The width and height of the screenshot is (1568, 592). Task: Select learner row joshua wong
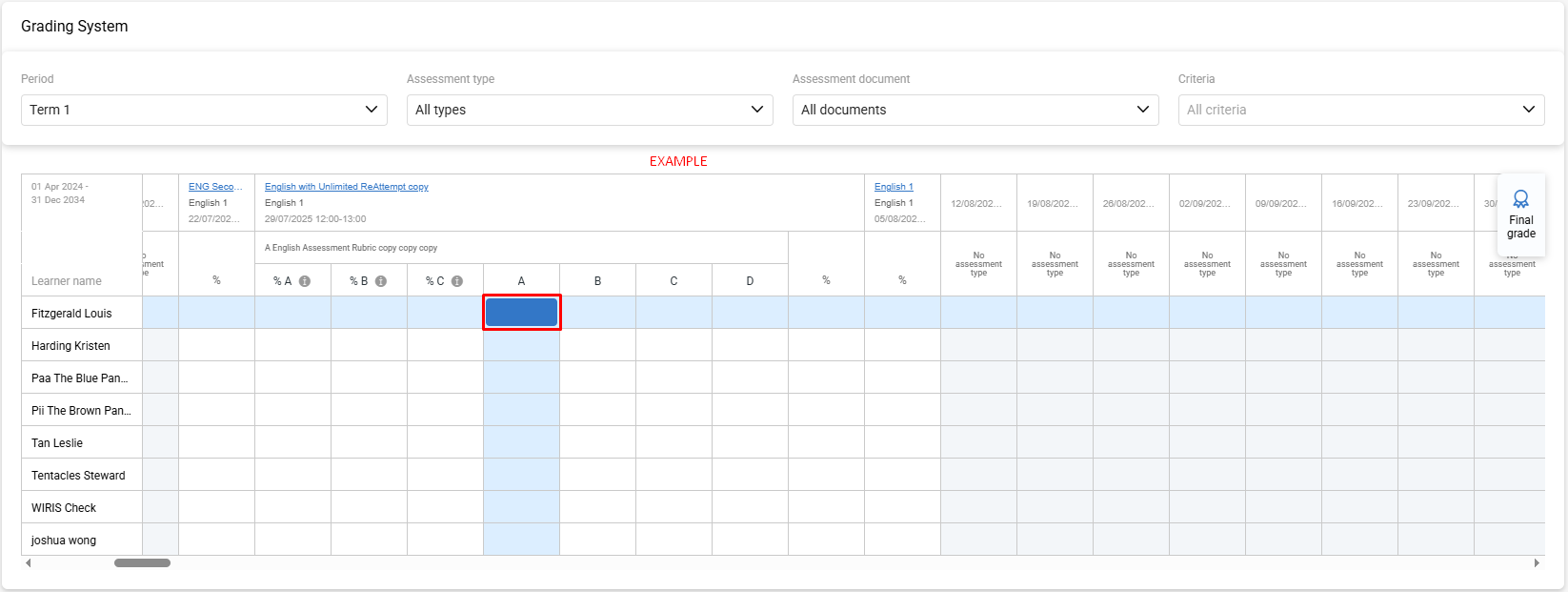64,541
